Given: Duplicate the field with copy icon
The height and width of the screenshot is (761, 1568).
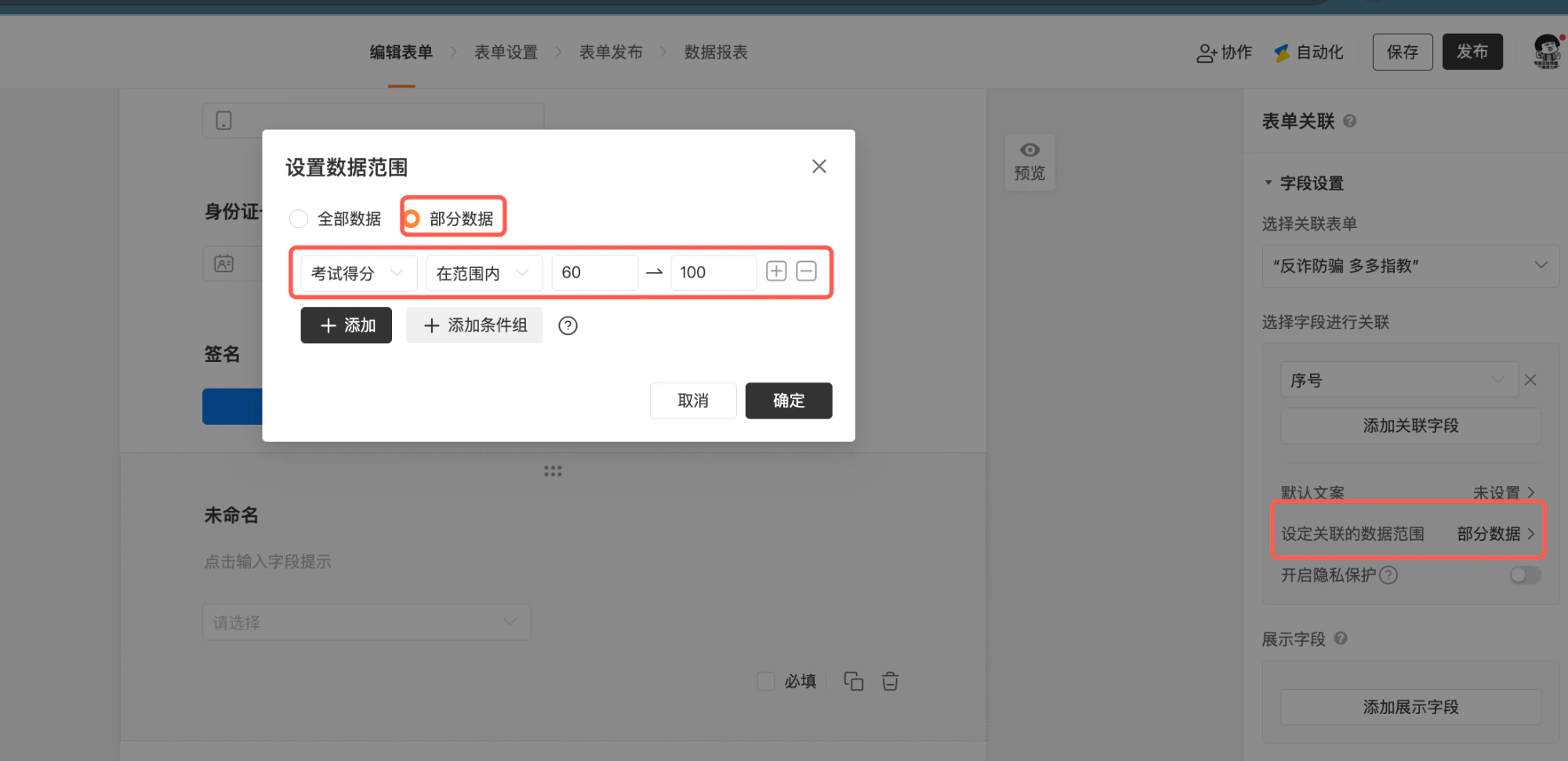Looking at the screenshot, I should (853, 681).
